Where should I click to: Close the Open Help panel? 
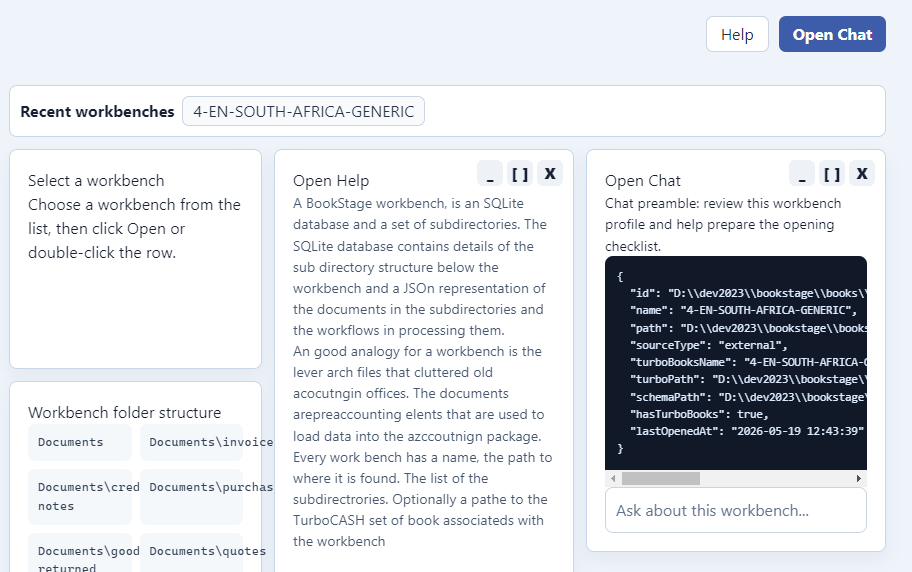click(550, 173)
